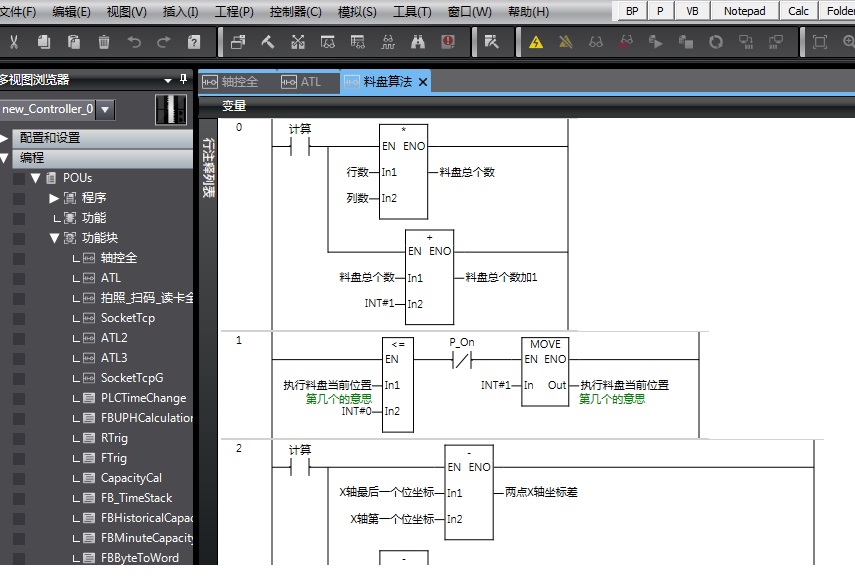The height and width of the screenshot is (587, 855).
Task: Toggle the P_On contact in rung 1
Action: 462,359
